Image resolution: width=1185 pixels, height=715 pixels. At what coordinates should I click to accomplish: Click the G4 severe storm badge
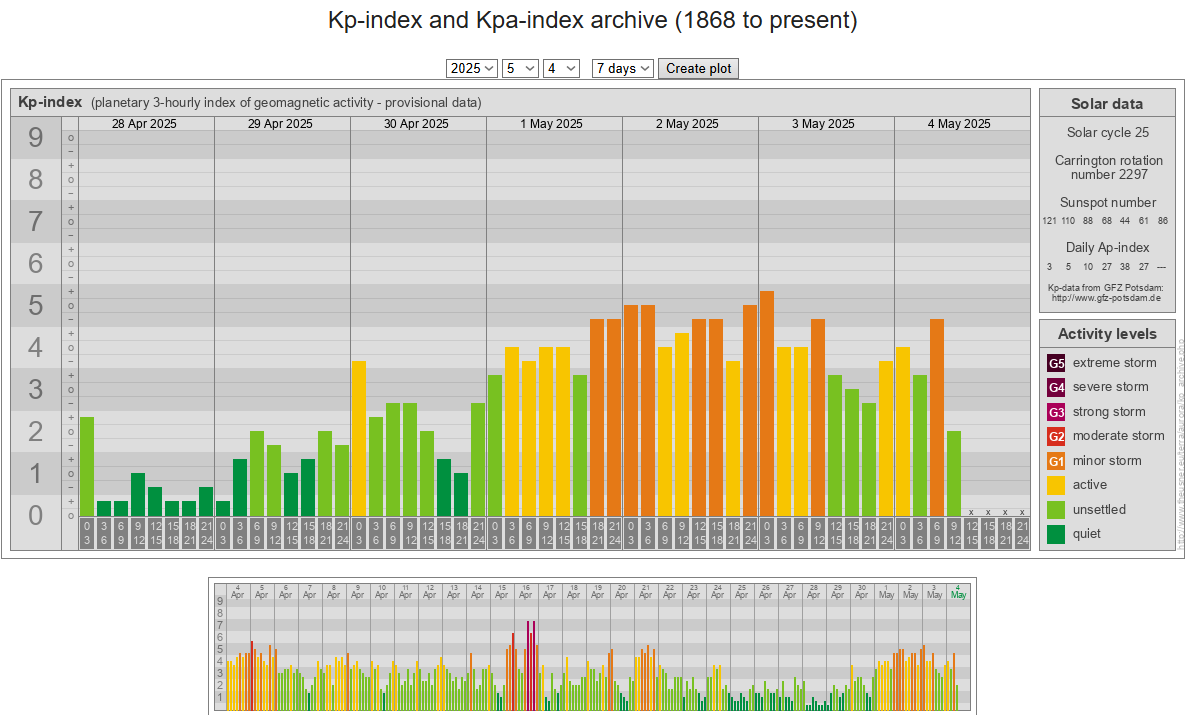coord(1056,387)
